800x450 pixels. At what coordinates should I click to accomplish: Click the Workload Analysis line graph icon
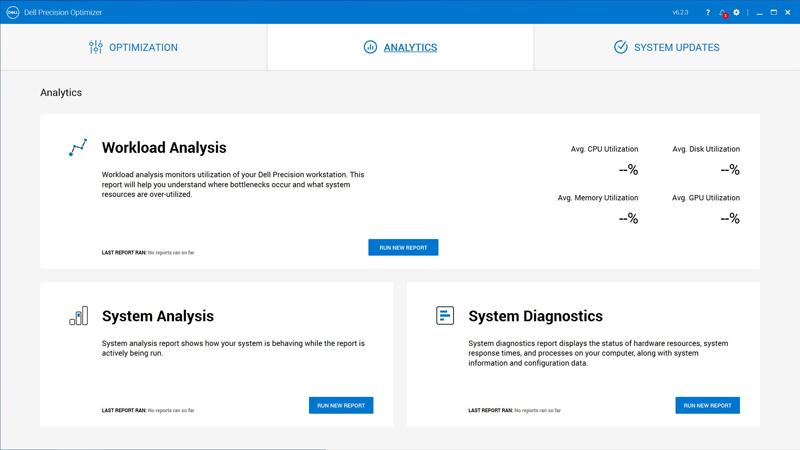pos(78,147)
